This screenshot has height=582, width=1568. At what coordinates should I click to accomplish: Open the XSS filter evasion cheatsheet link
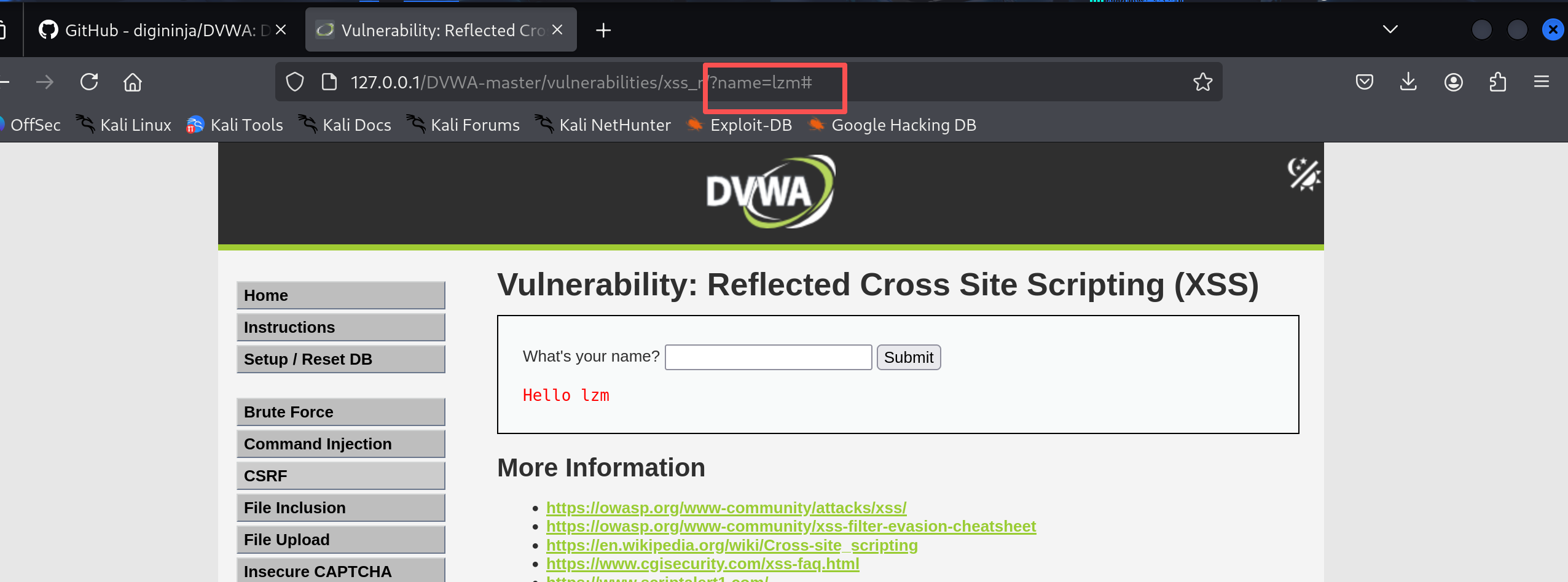point(791,526)
